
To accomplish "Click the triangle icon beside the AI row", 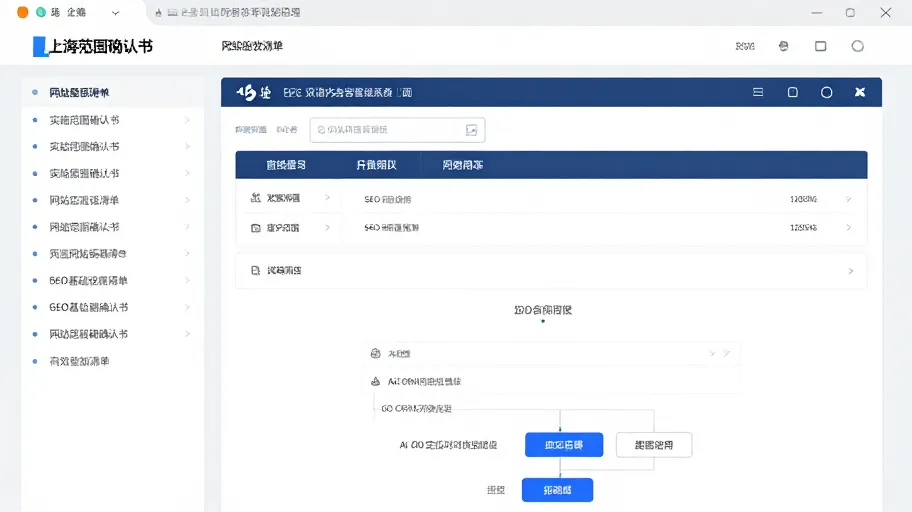I will [376, 381].
